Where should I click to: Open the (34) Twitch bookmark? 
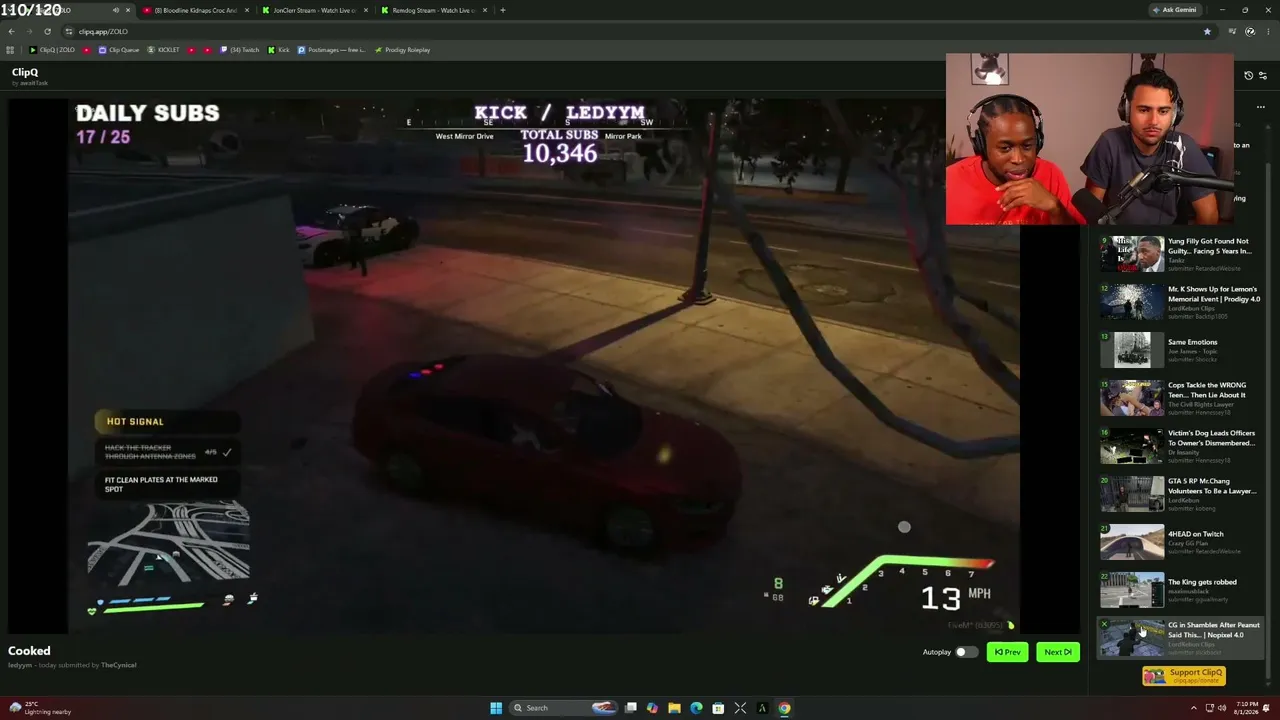(239, 50)
